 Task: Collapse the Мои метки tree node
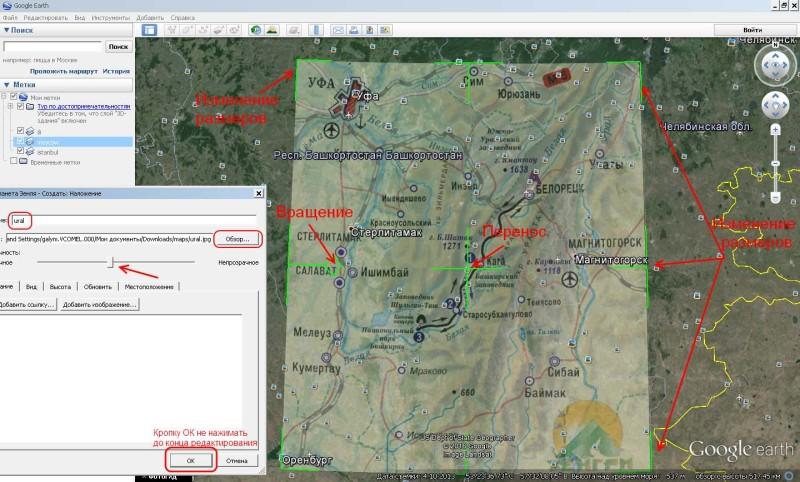4,97
